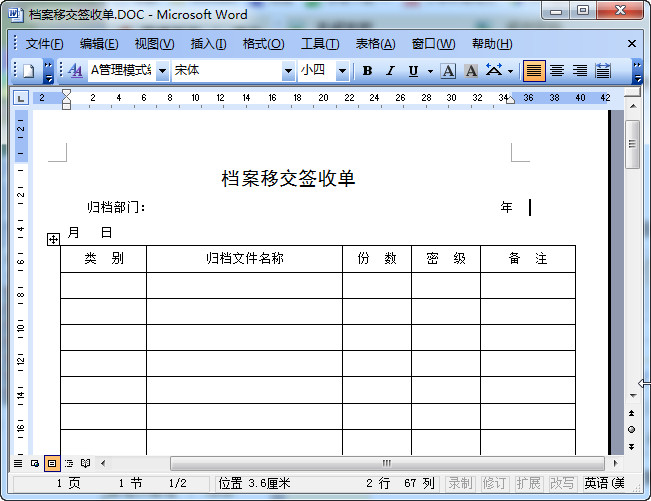Viewport: 651px width, 501px height.
Task: Toggle Underline formatting
Action: [x=413, y=71]
